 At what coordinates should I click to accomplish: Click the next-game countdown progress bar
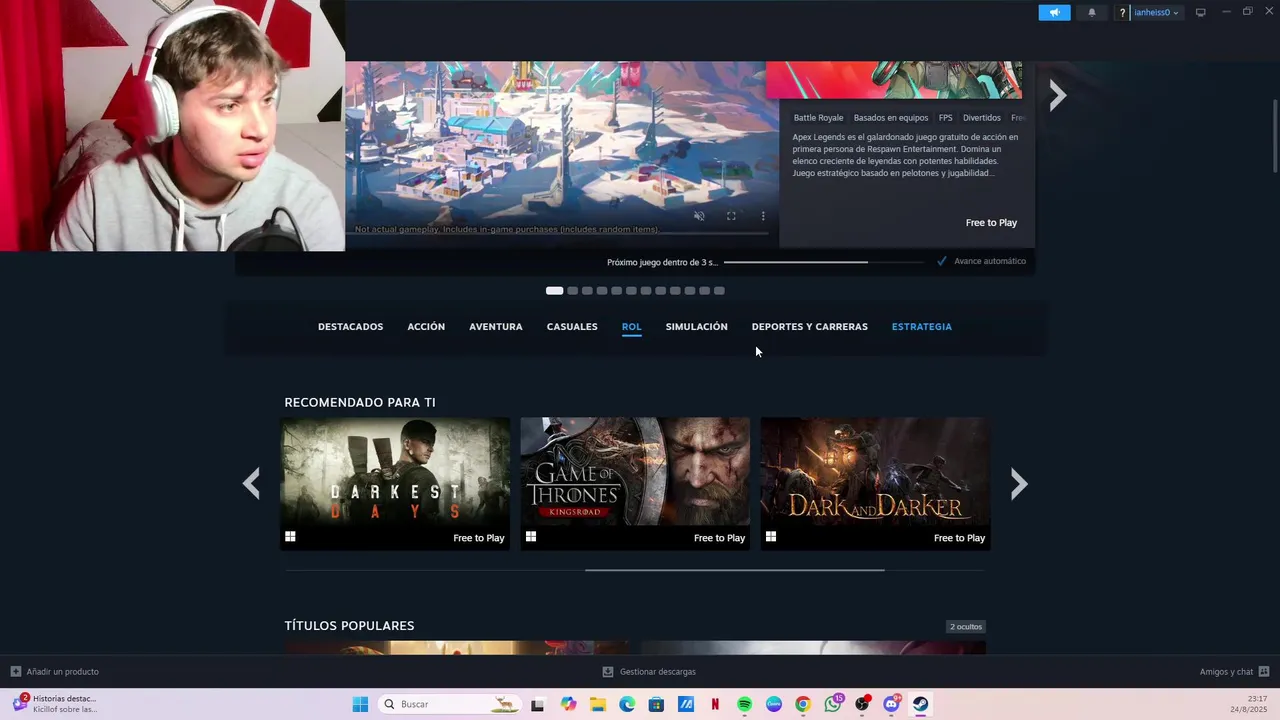coord(823,262)
